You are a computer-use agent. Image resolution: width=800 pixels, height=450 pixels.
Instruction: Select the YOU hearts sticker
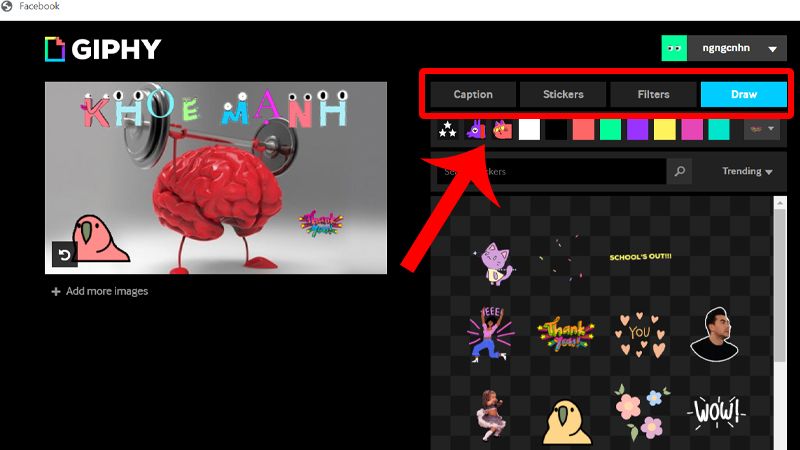(x=639, y=335)
